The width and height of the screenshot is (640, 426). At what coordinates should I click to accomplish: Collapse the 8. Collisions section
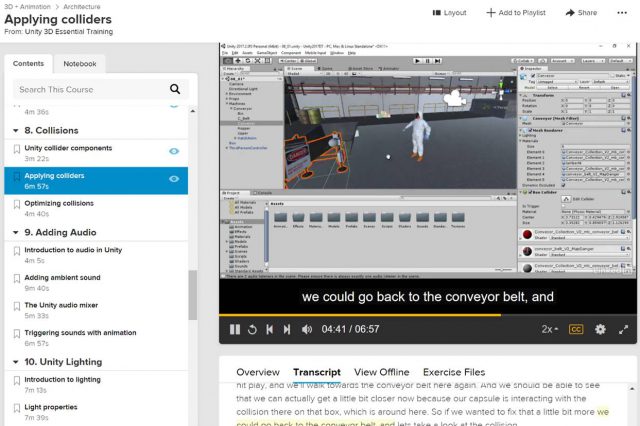click(16, 131)
